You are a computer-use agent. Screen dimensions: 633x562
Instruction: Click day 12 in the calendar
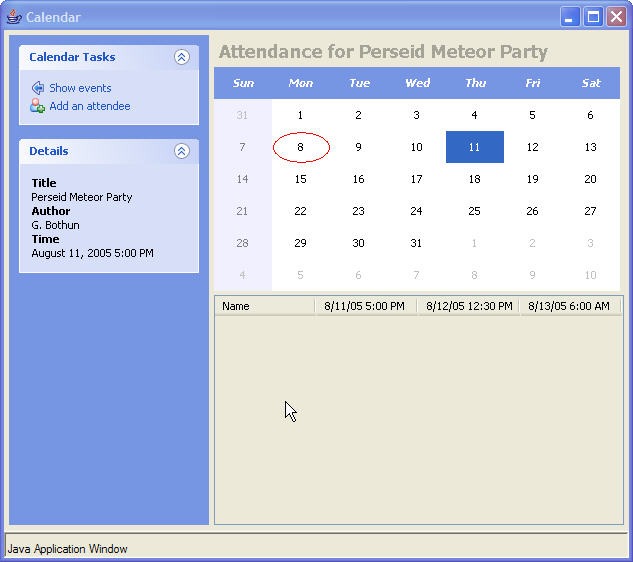click(532, 147)
